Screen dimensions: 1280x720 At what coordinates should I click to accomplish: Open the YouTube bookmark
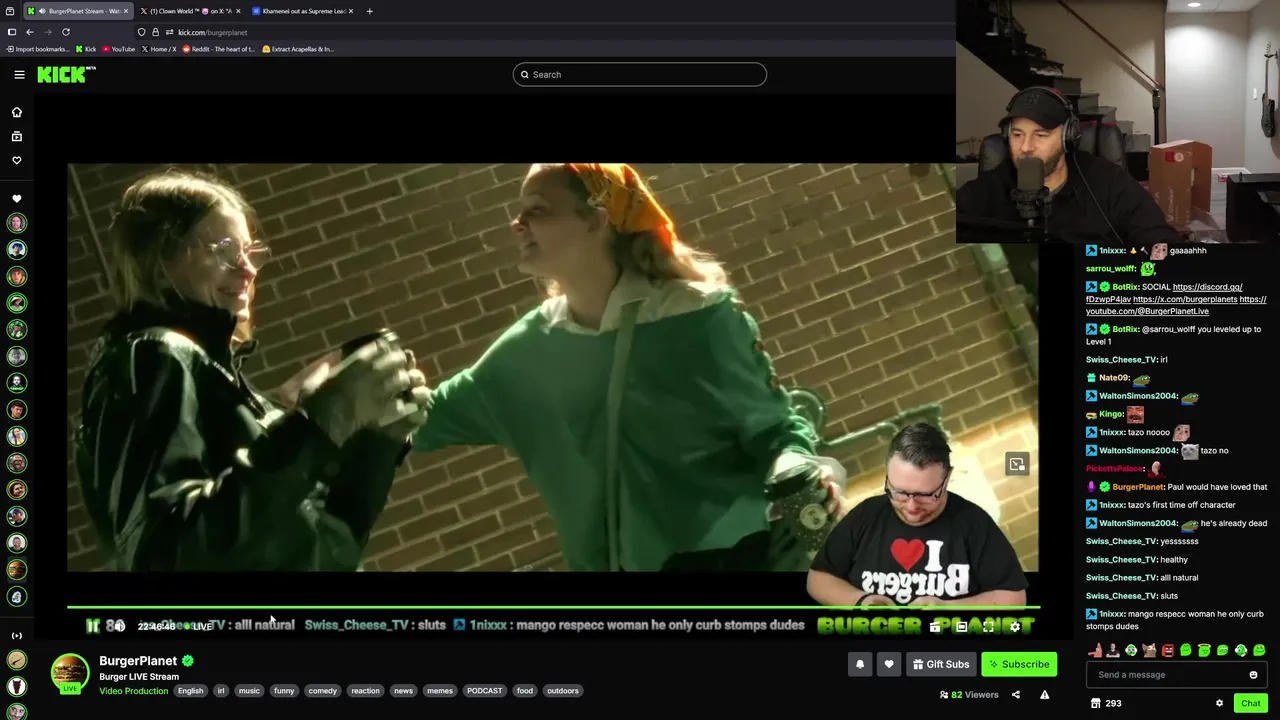click(118, 49)
